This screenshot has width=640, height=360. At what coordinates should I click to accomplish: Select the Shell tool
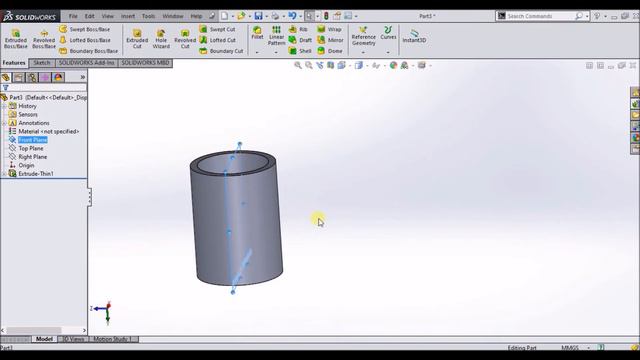click(x=300, y=51)
